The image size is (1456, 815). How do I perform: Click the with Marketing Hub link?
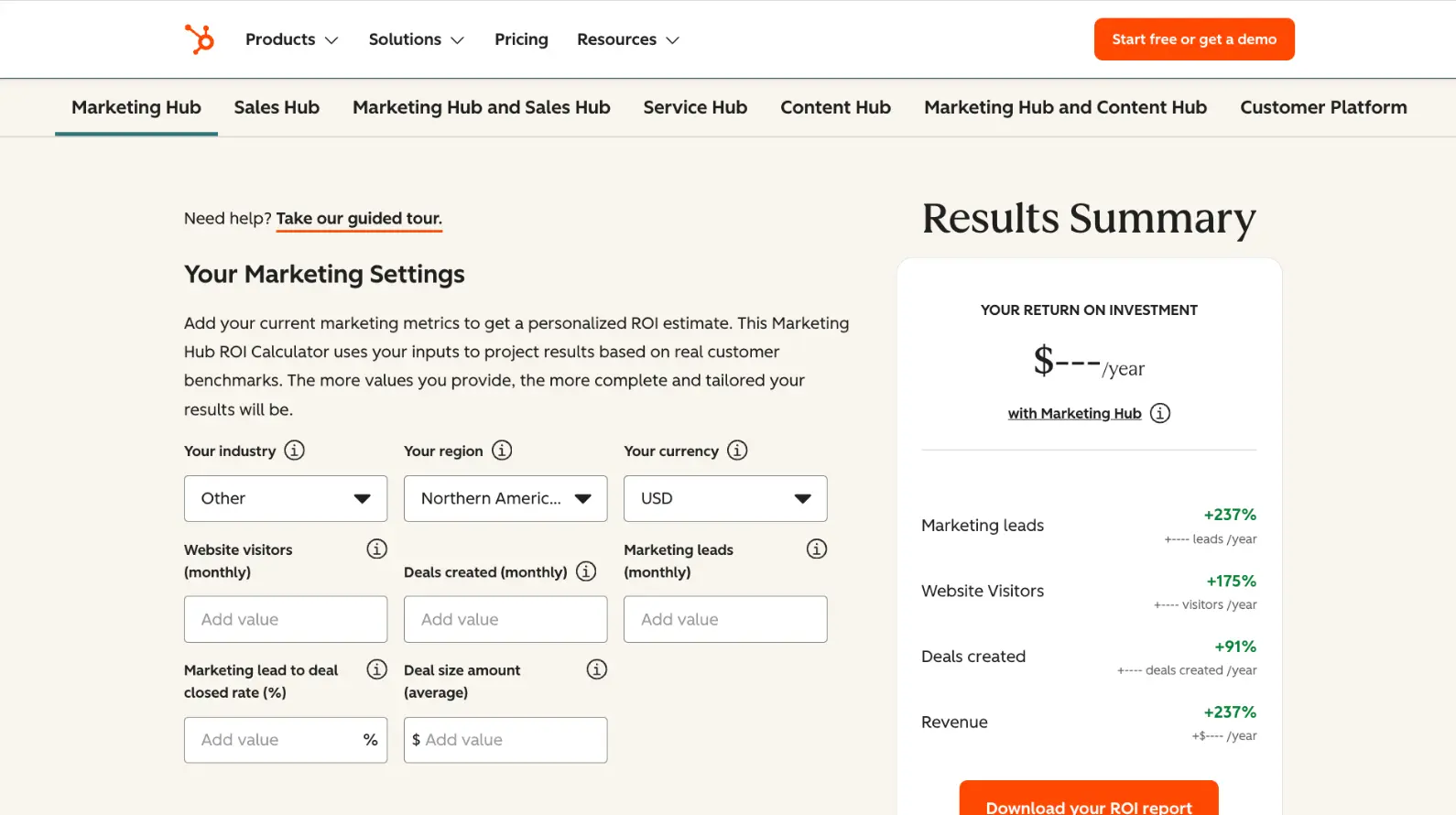[x=1075, y=413]
